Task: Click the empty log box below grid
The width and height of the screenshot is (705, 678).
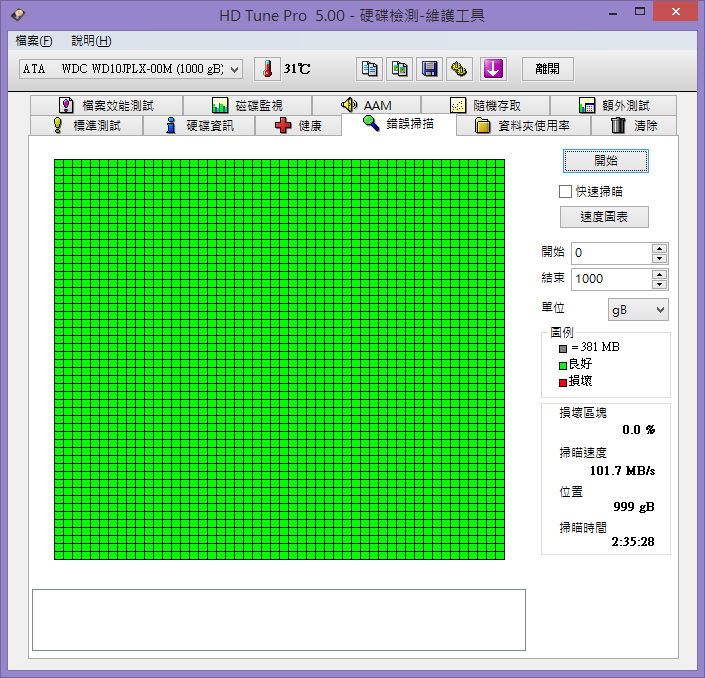Action: pos(279,620)
